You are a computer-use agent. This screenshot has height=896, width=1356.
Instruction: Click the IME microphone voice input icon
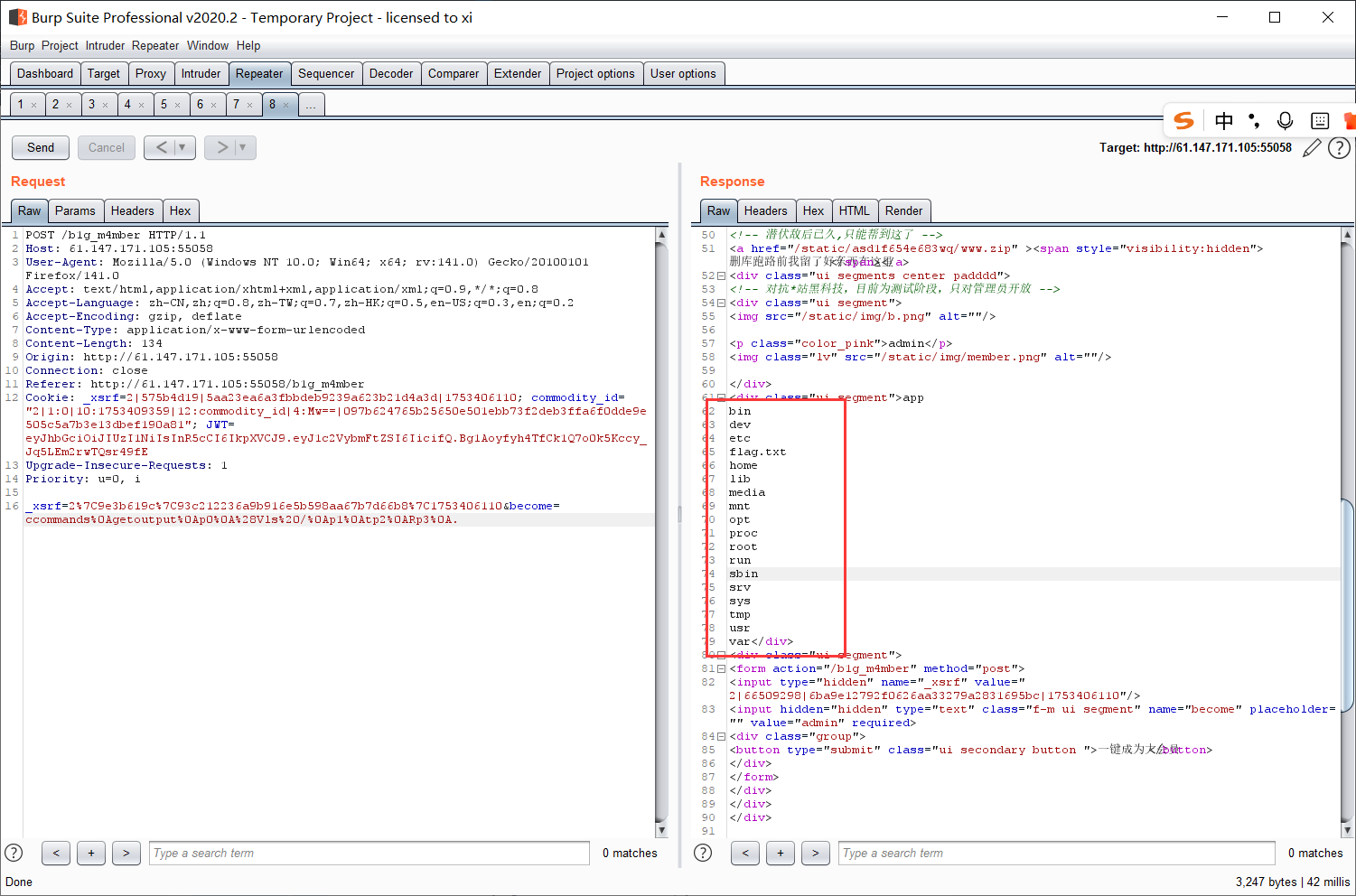[x=1285, y=120]
